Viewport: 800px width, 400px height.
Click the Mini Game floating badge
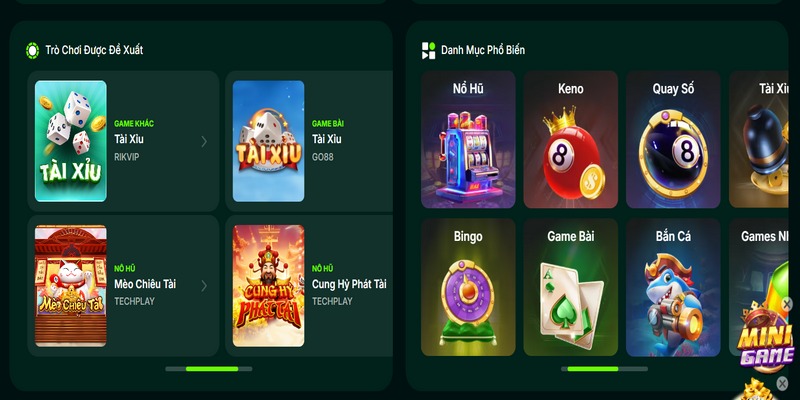click(767, 338)
